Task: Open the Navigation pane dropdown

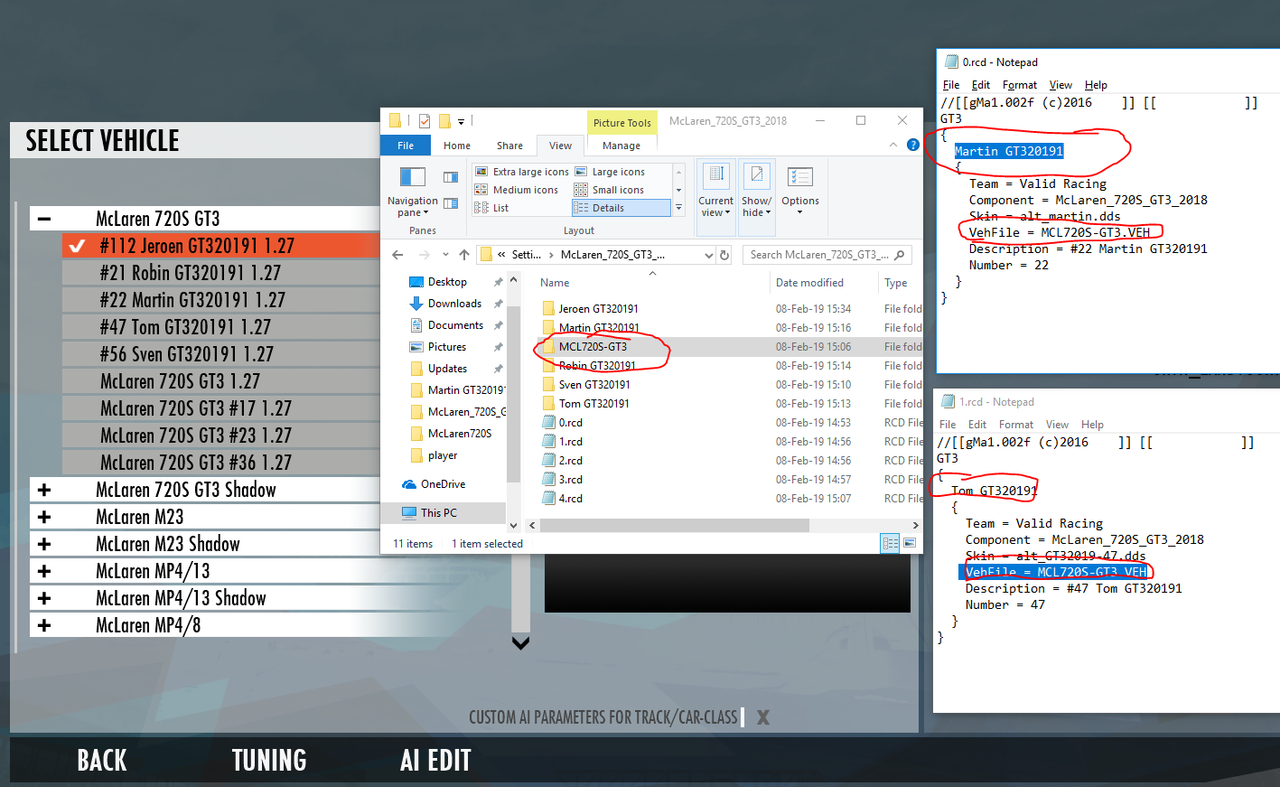Action: tap(413, 191)
